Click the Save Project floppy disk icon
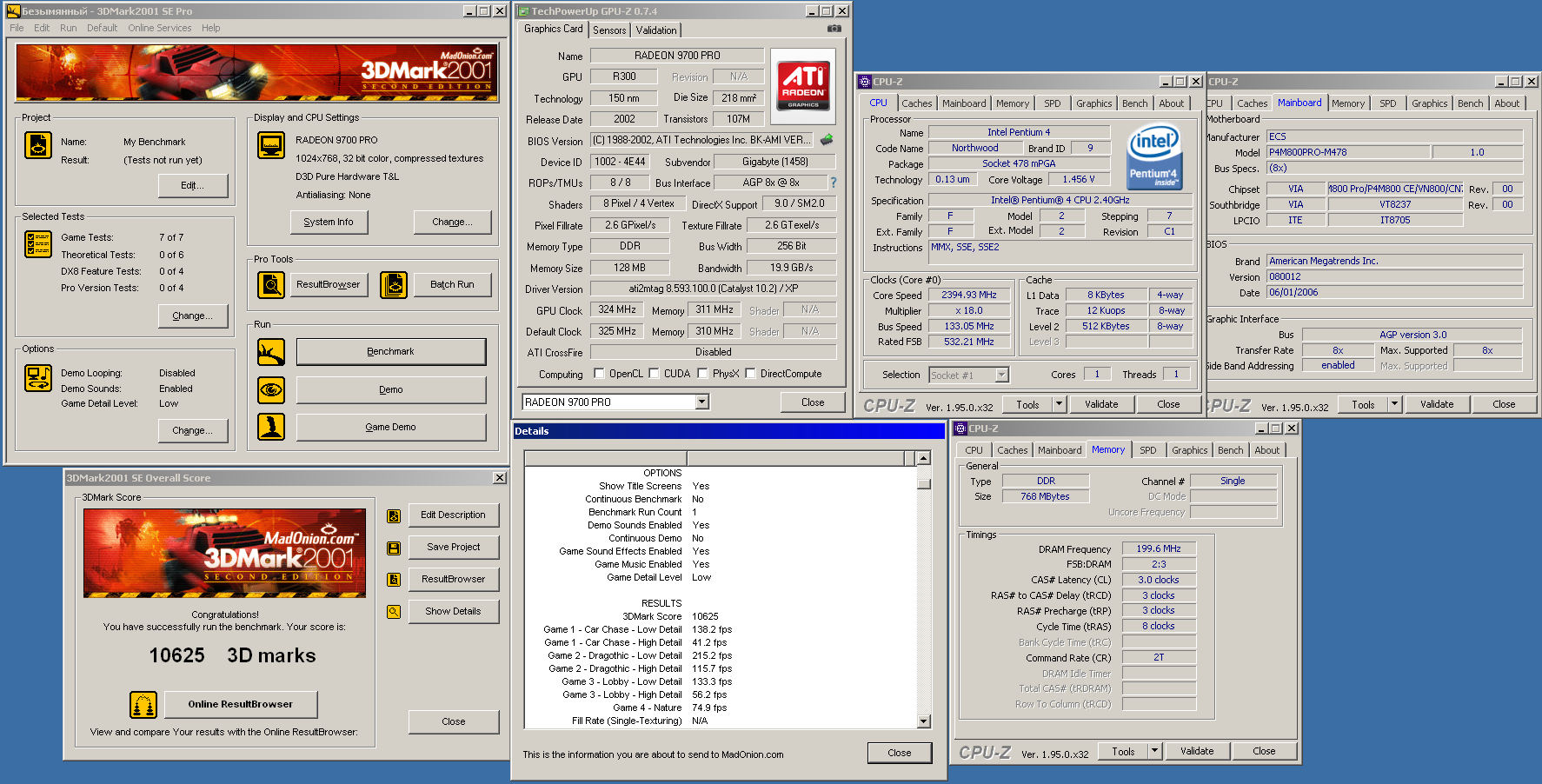Image resolution: width=1542 pixels, height=784 pixels. (394, 548)
